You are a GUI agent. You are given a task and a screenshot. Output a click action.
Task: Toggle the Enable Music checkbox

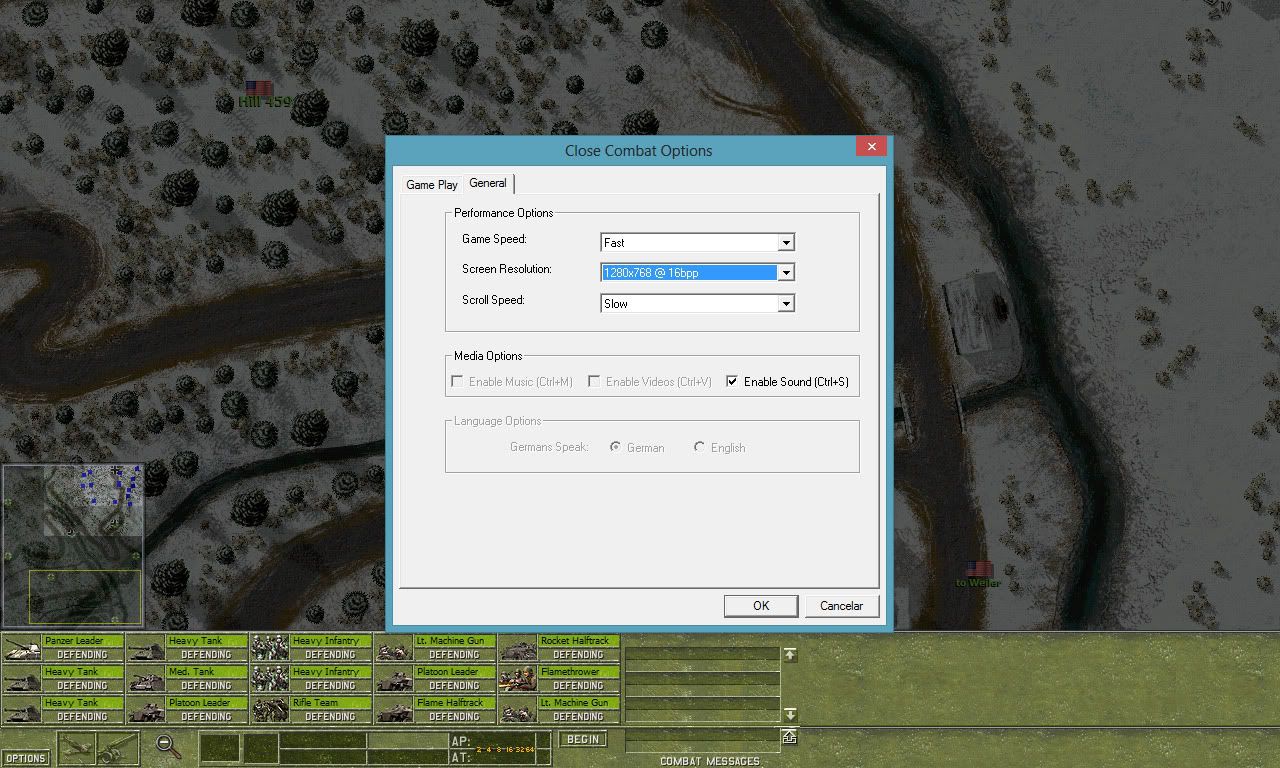click(x=457, y=381)
